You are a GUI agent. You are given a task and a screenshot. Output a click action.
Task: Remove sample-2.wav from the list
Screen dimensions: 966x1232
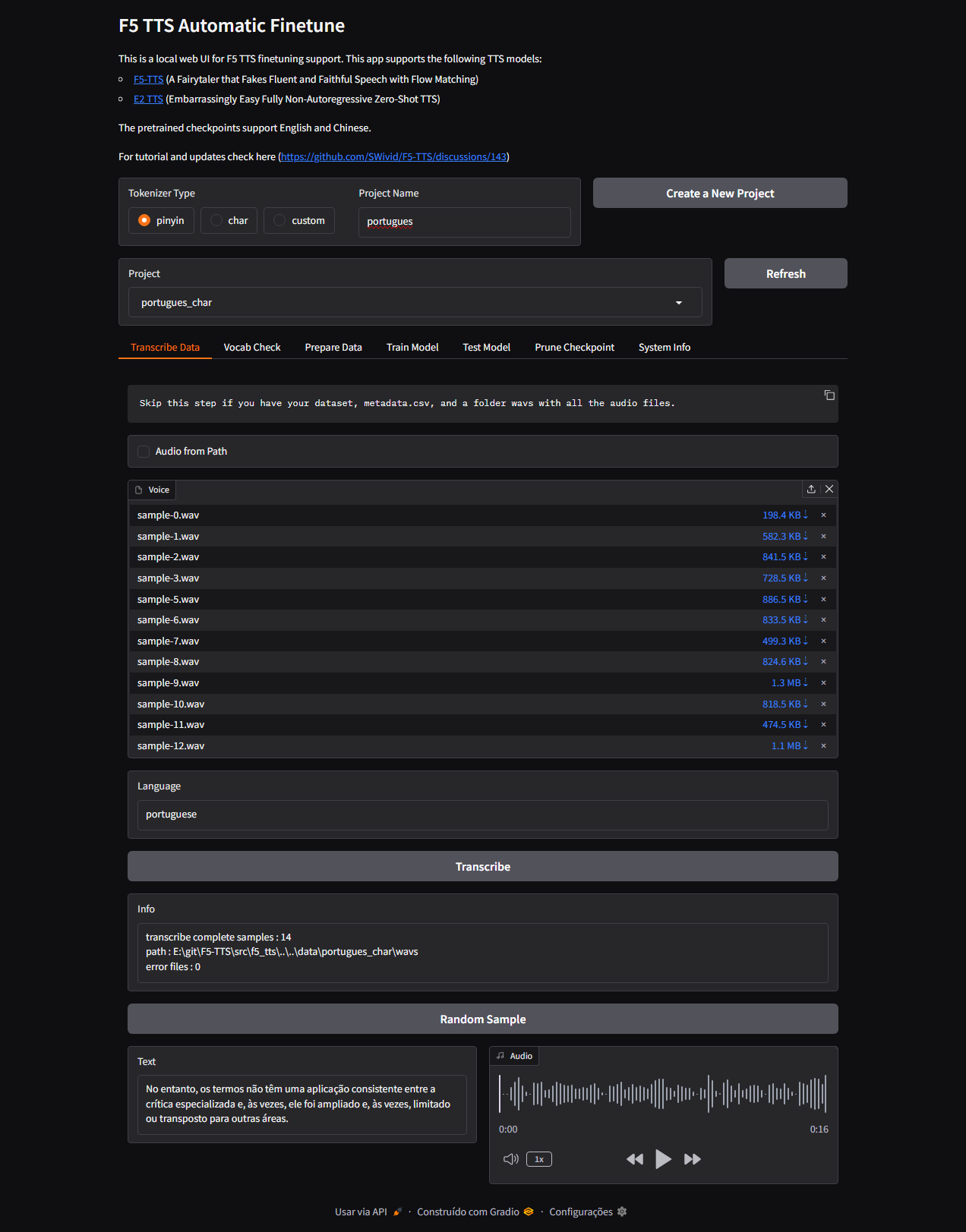pos(823,557)
